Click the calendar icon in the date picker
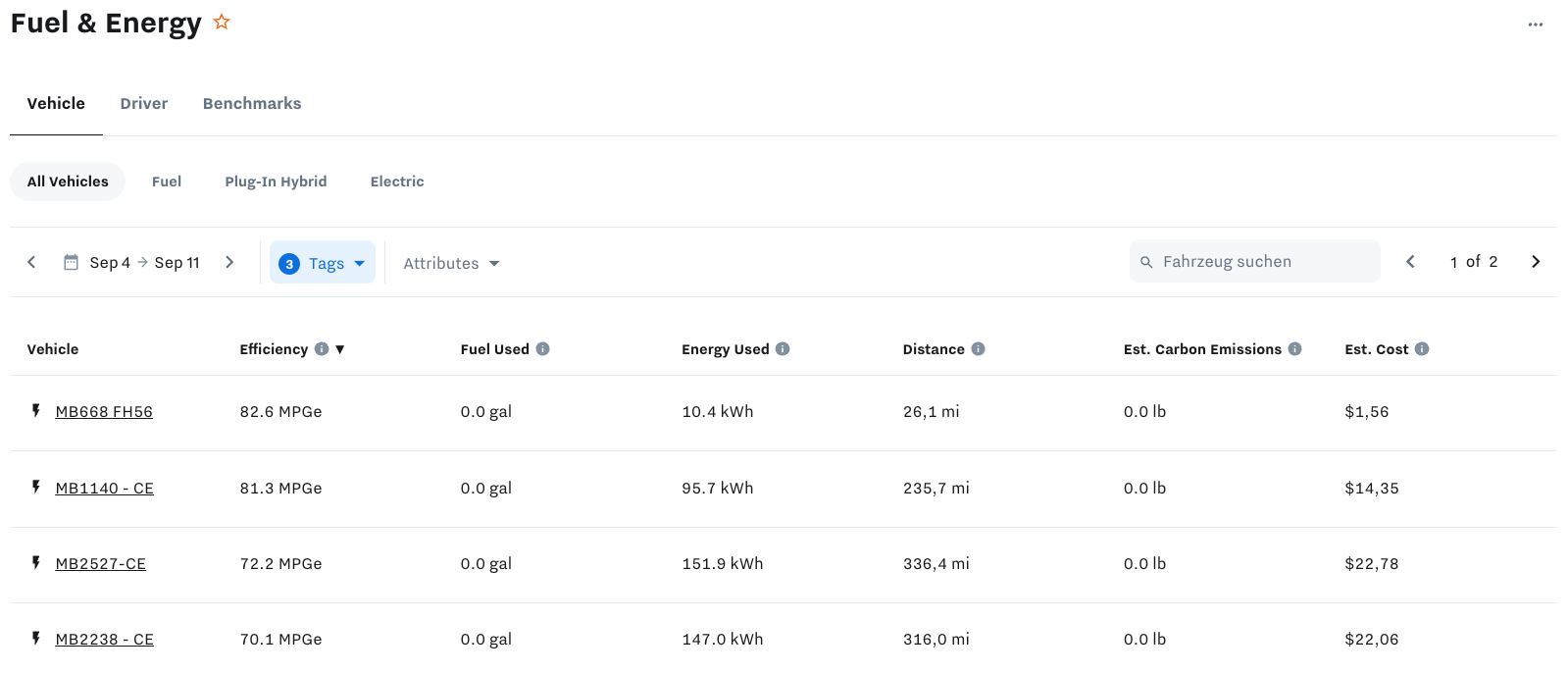 point(70,261)
